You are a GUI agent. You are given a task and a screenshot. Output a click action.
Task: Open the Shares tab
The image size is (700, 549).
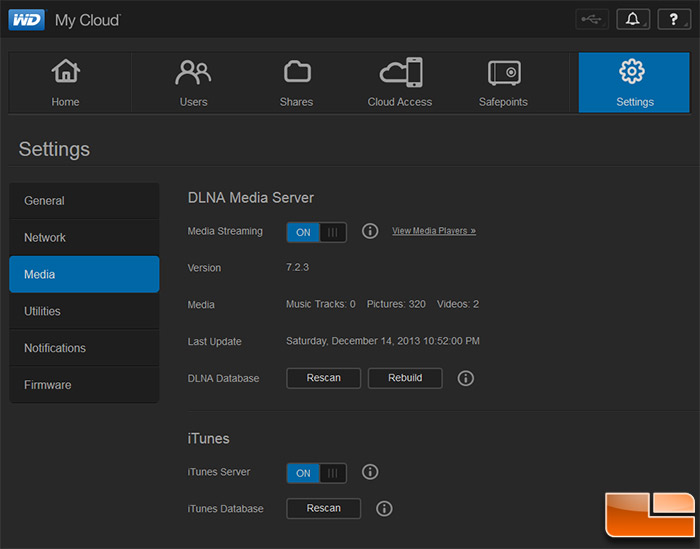click(296, 83)
